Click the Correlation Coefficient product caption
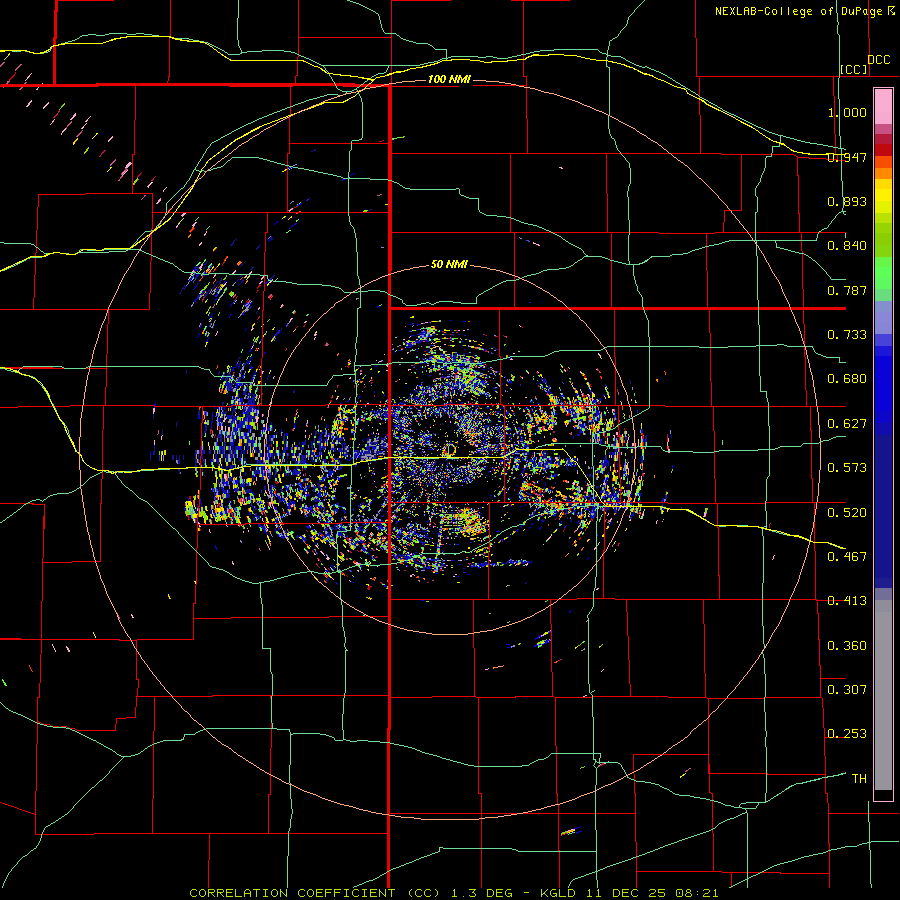The width and height of the screenshot is (900, 900). (x=453, y=893)
